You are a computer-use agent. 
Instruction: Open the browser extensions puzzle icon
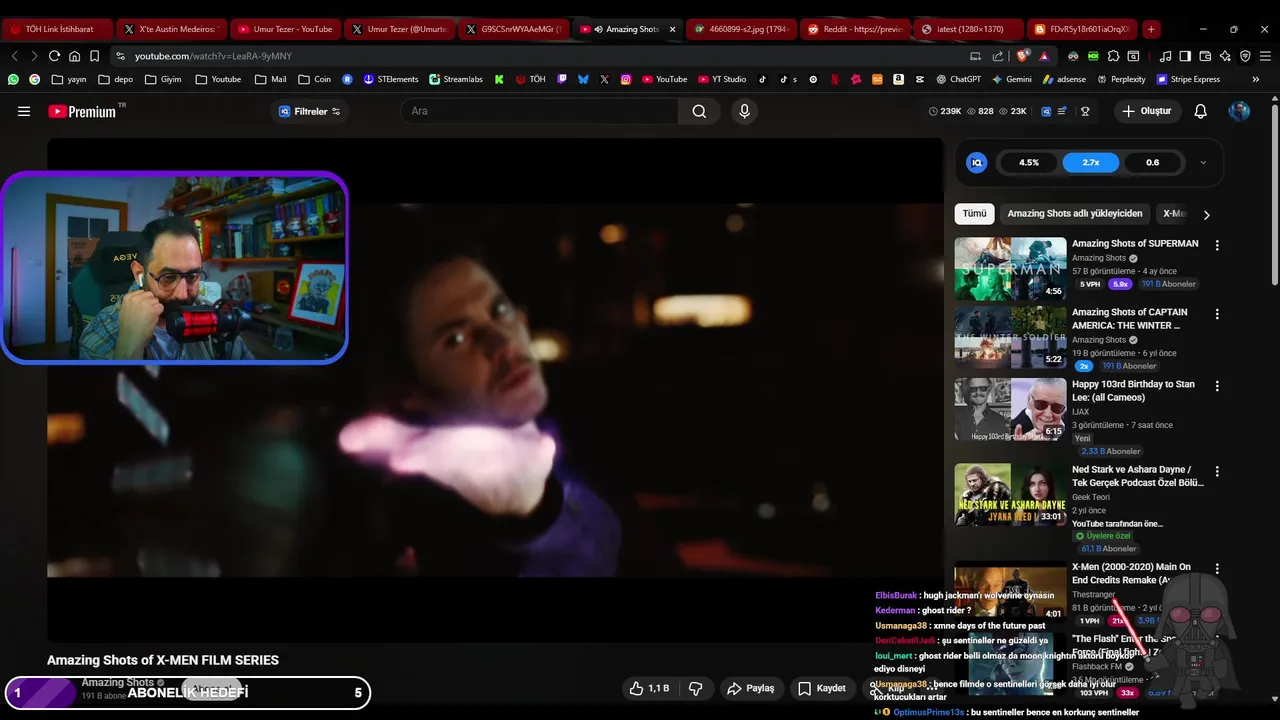(1113, 56)
